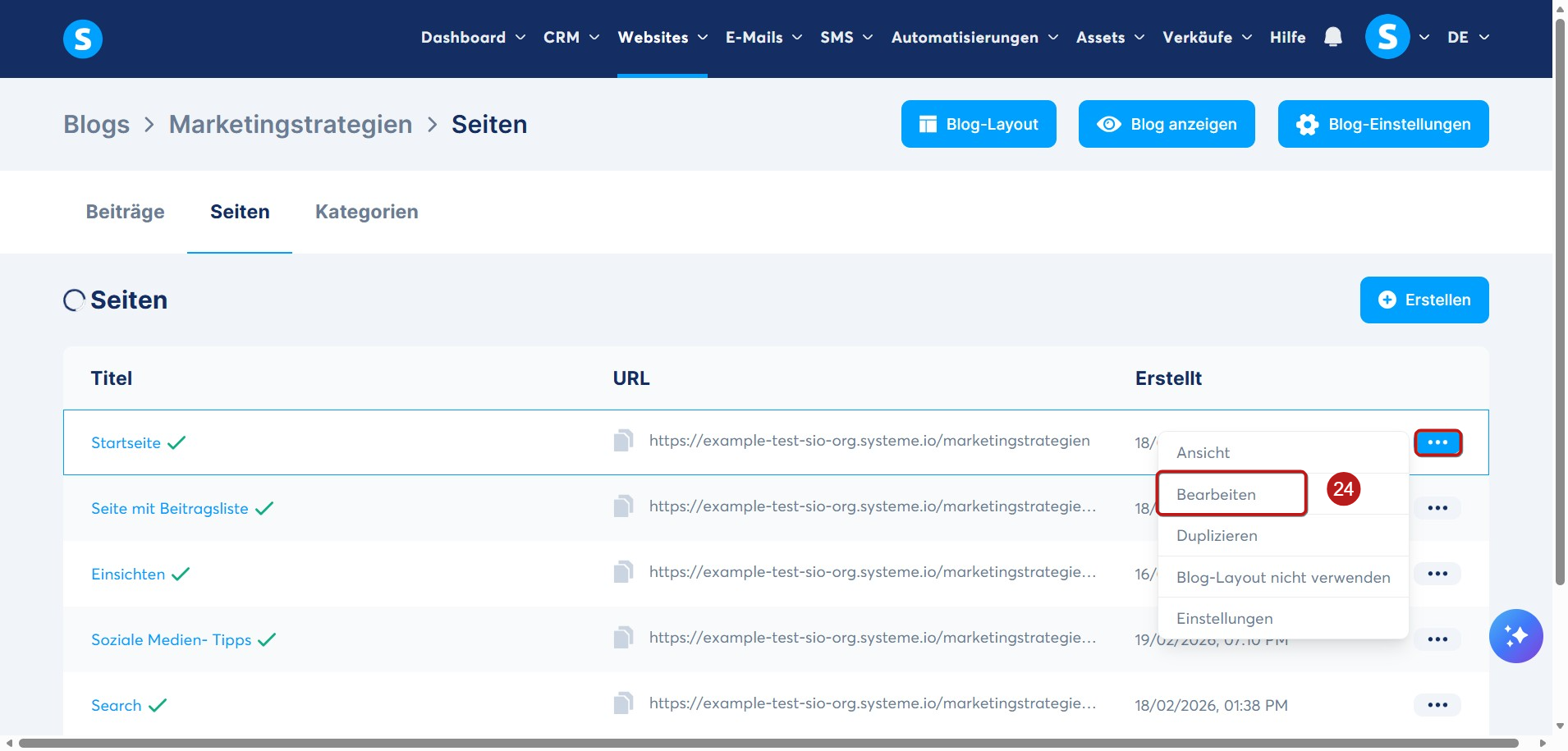
Task: Click copy URL icon for Startseite
Action: click(x=623, y=441)
